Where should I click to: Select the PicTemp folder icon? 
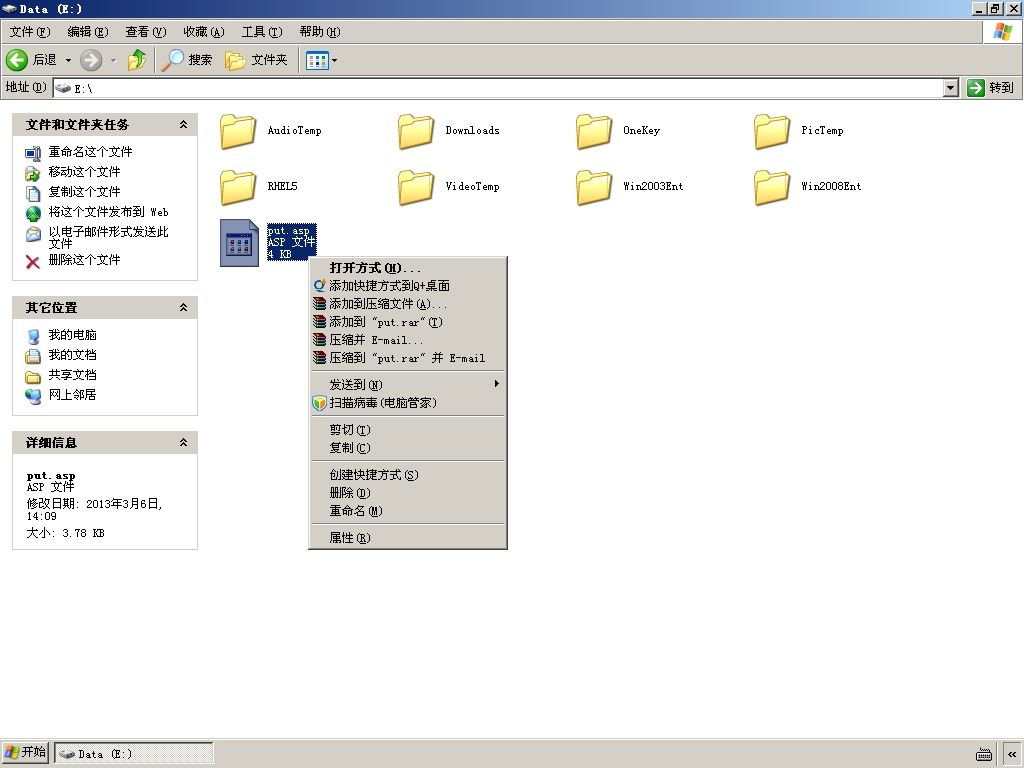point(771,131)
